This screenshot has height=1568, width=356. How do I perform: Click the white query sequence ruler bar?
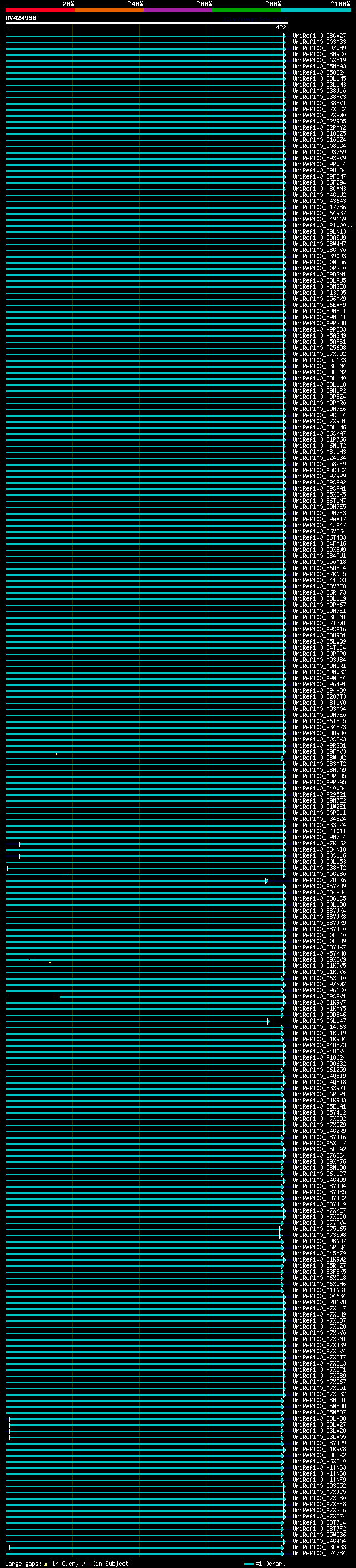[147, 23]
